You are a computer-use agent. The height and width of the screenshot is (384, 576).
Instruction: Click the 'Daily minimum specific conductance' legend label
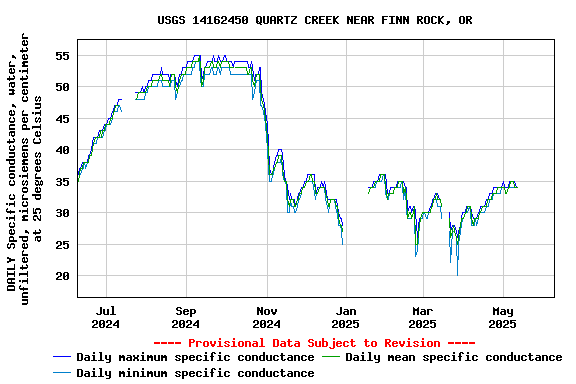[x=195, y=373]
